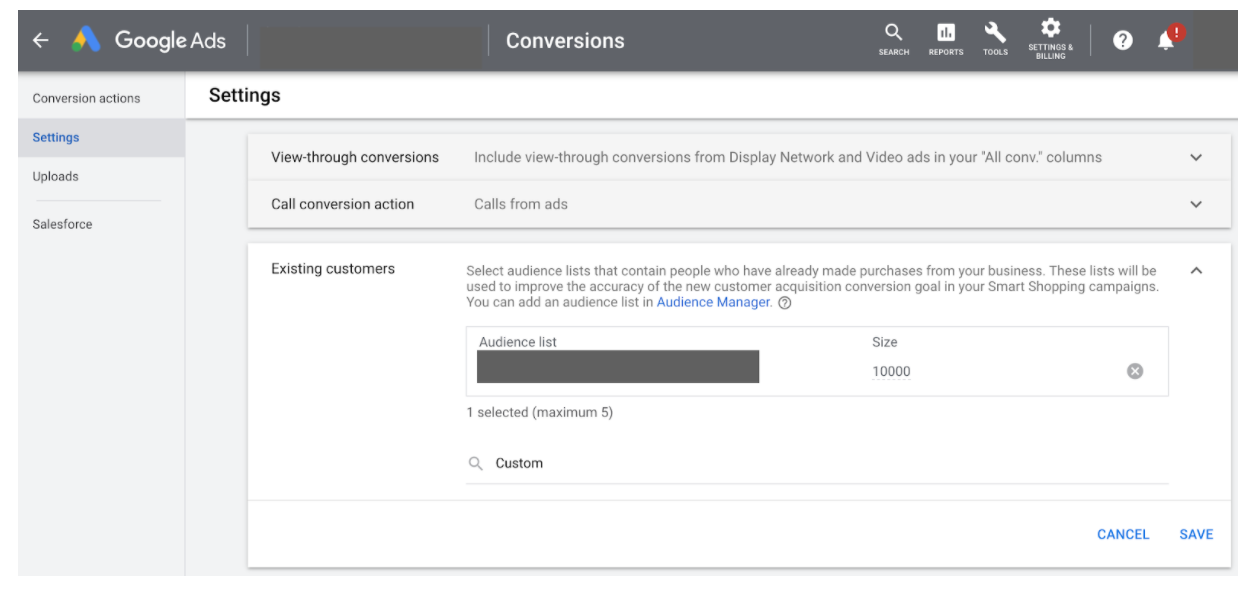The height and width of the screenshot is (592, 1256).
Task: Click the Help question mark icon
Action: [1123, 40]
